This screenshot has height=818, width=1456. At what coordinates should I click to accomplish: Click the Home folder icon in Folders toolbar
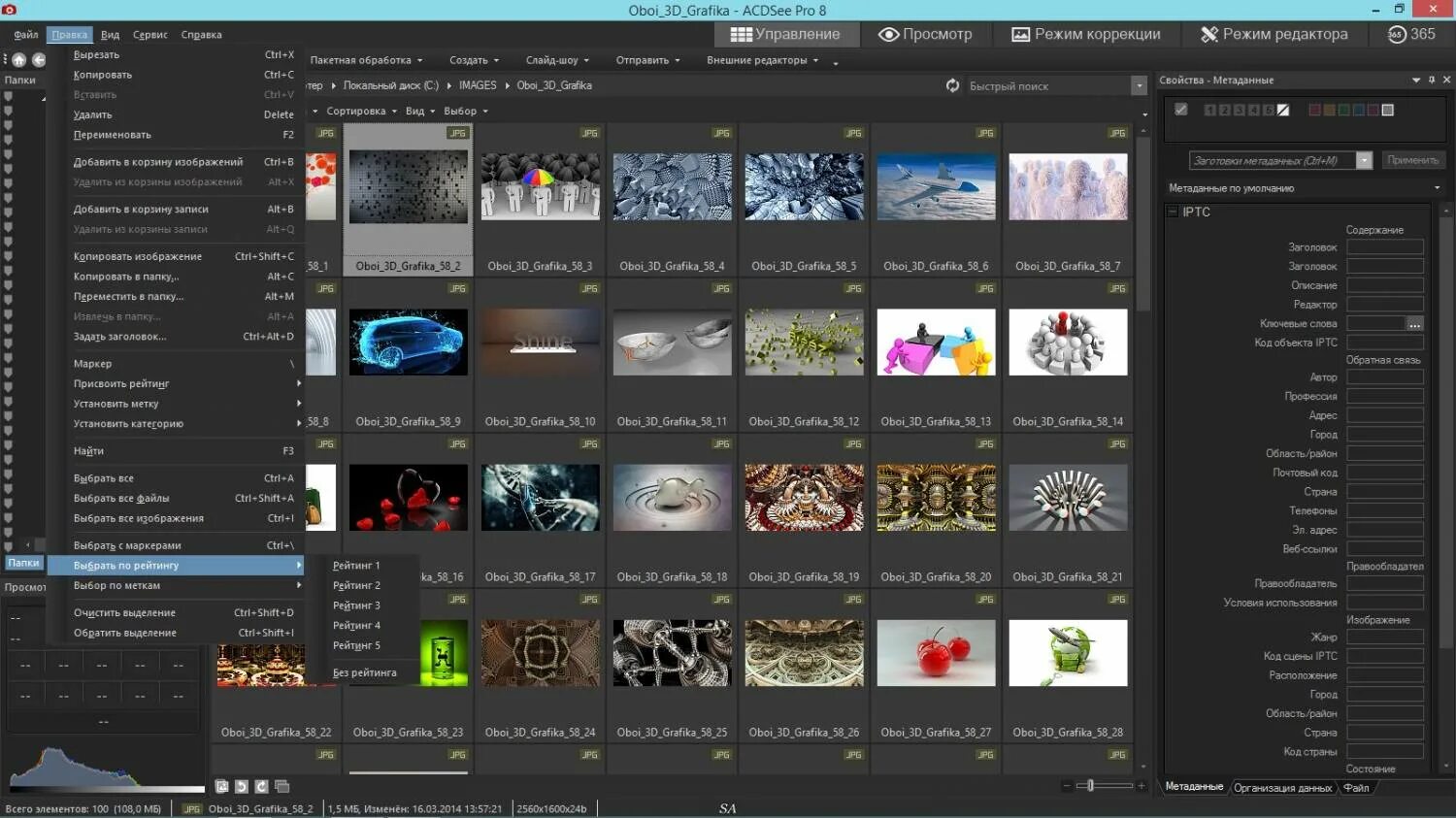[x=18, y=60]
